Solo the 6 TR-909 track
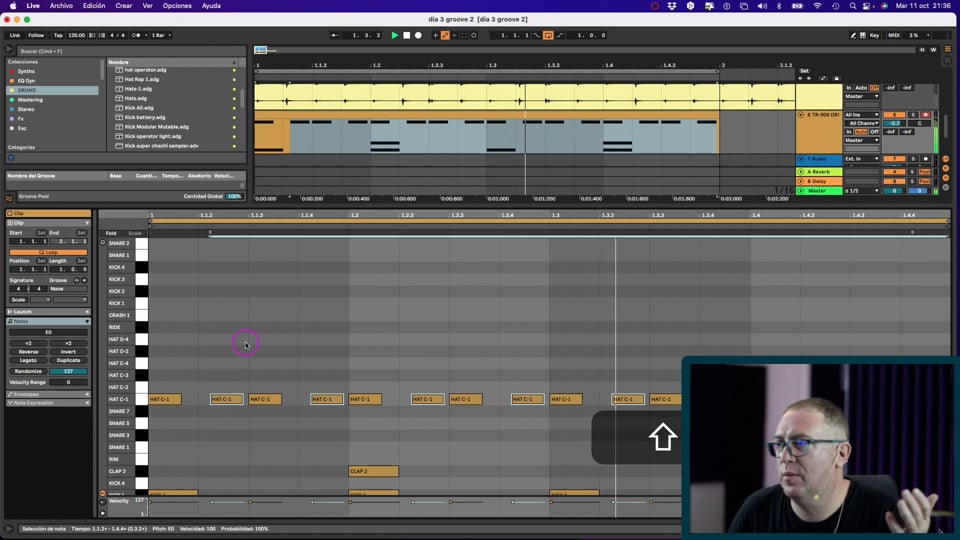 point(913,115)
